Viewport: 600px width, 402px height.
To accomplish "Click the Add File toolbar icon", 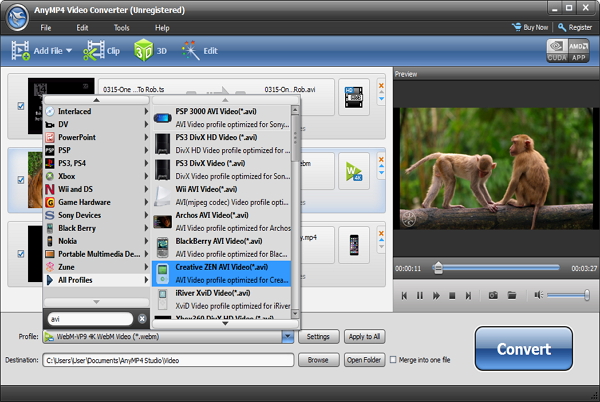I will point(20,50).
